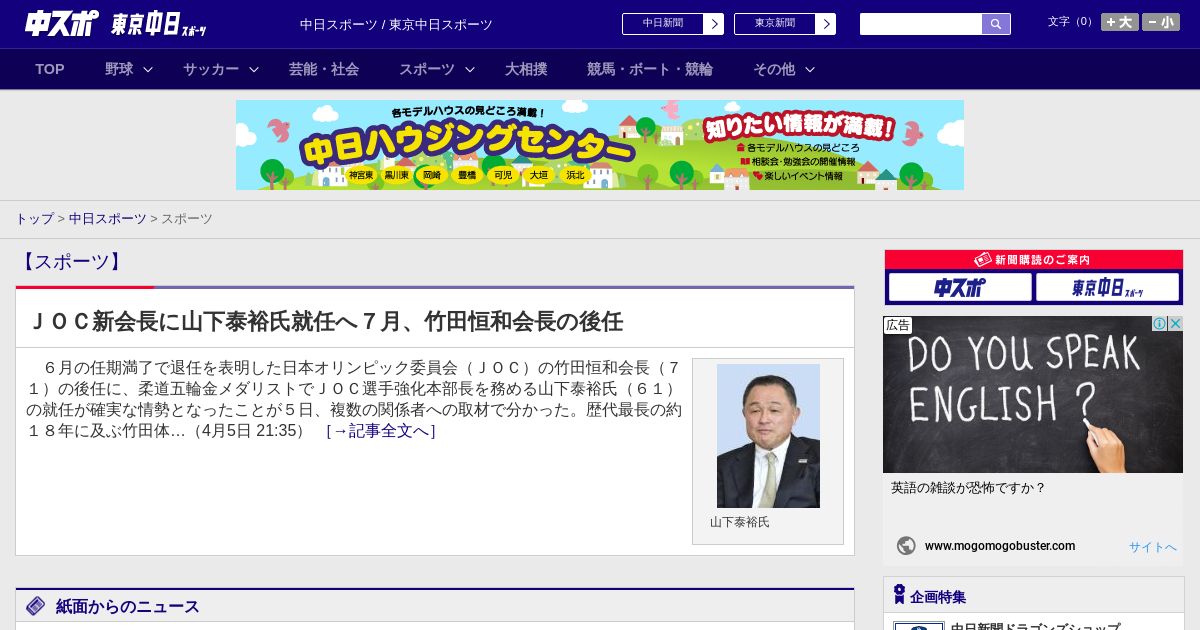Click the トップ breadcrumb link
The width and height of the screenshot is (1200, 630).
(x=34, y=218)
